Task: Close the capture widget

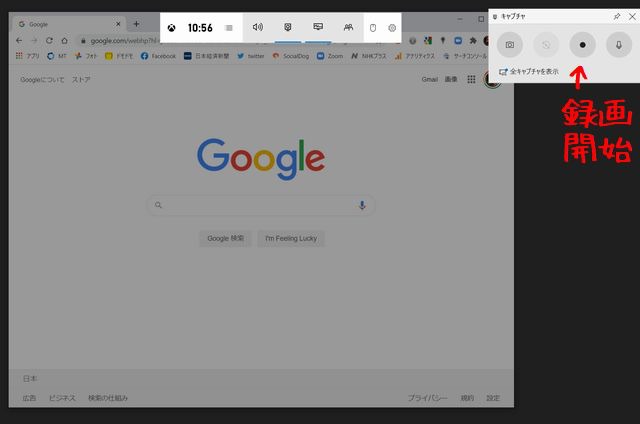Action: click(632, 16)
